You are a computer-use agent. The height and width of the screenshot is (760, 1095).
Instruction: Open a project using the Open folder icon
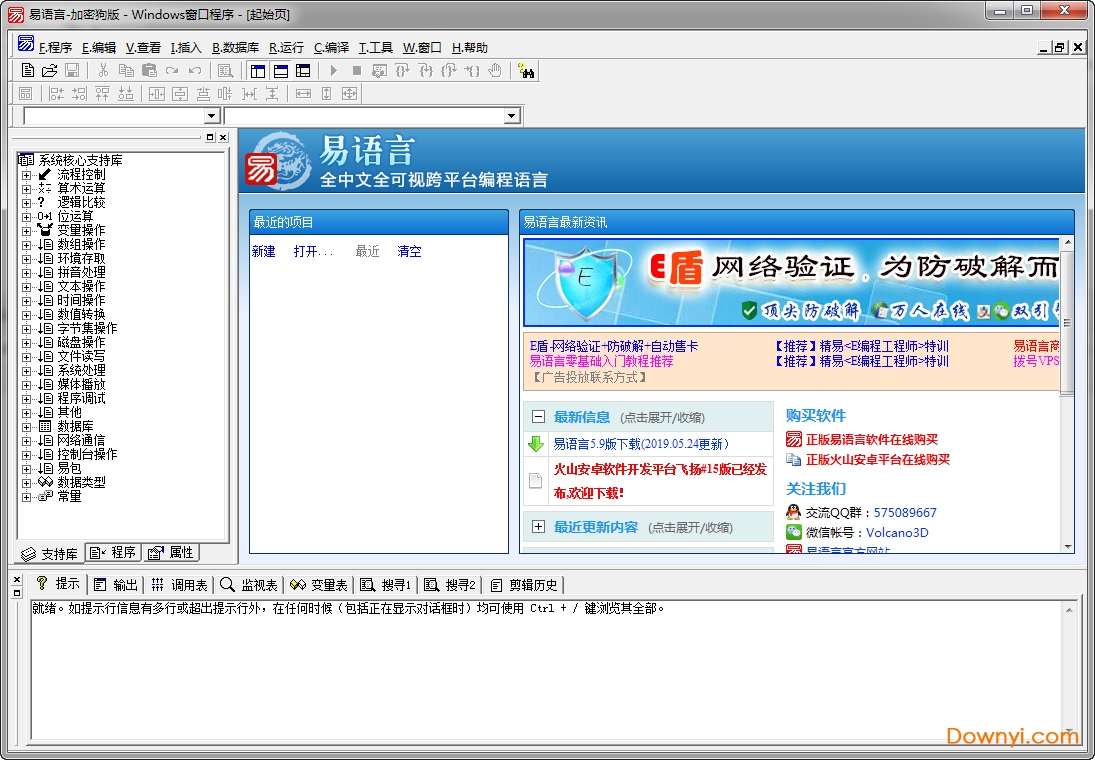point(49,70)
